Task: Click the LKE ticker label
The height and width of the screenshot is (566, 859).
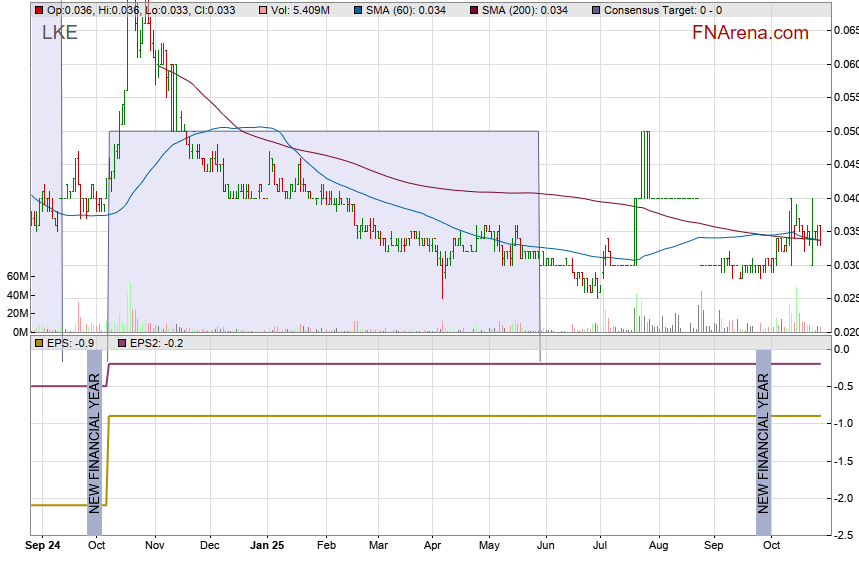Action: [60, 33]
